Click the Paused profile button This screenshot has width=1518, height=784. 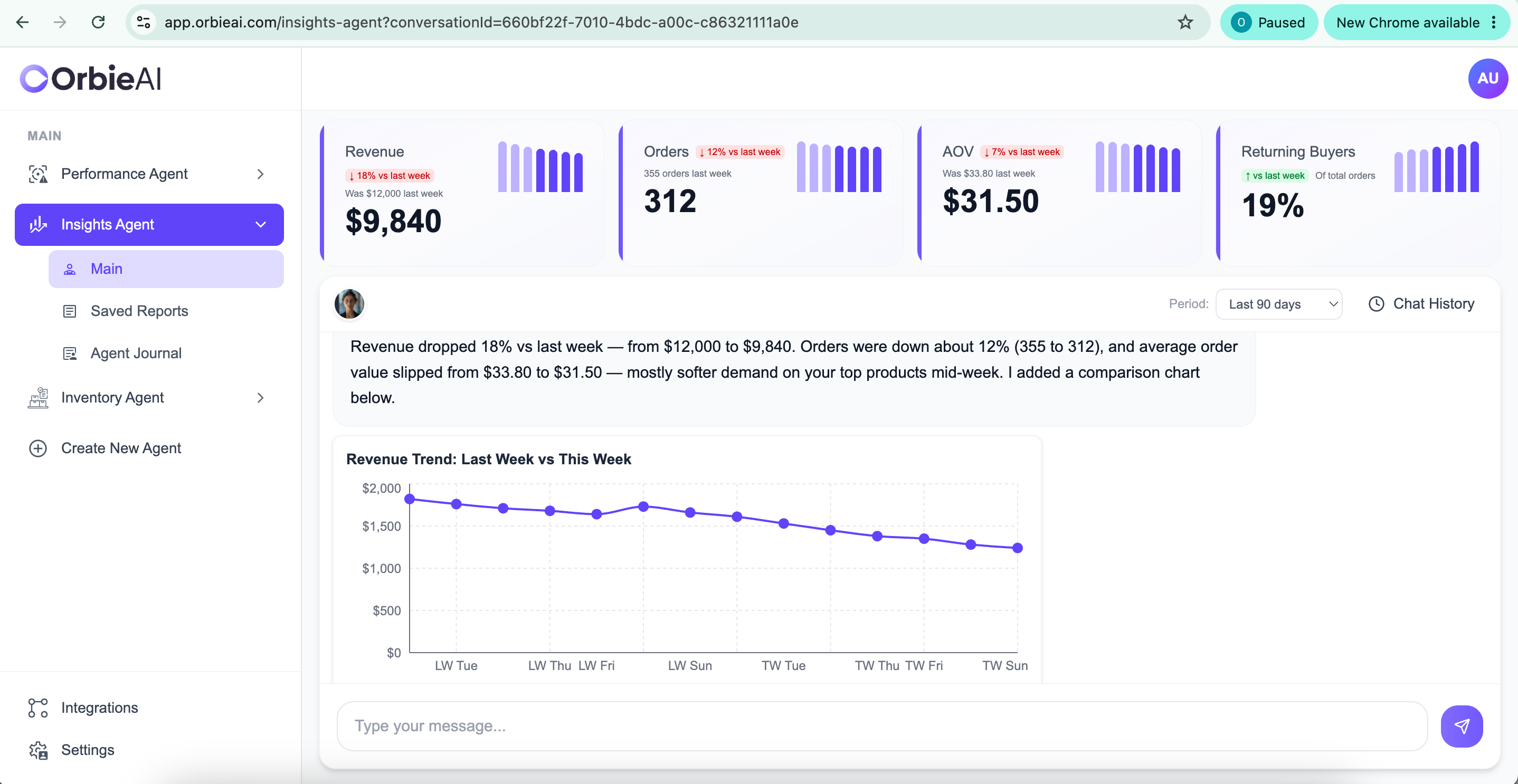1269,22
